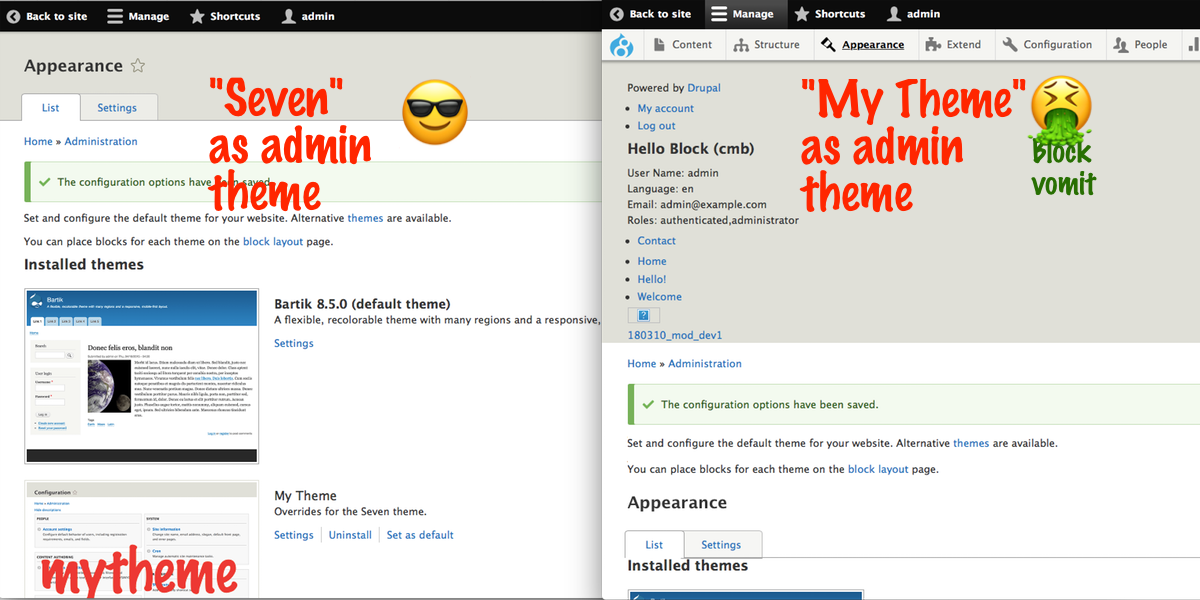1200x600 pixels.
Task: Open My account link
Action: click(666, 108)
